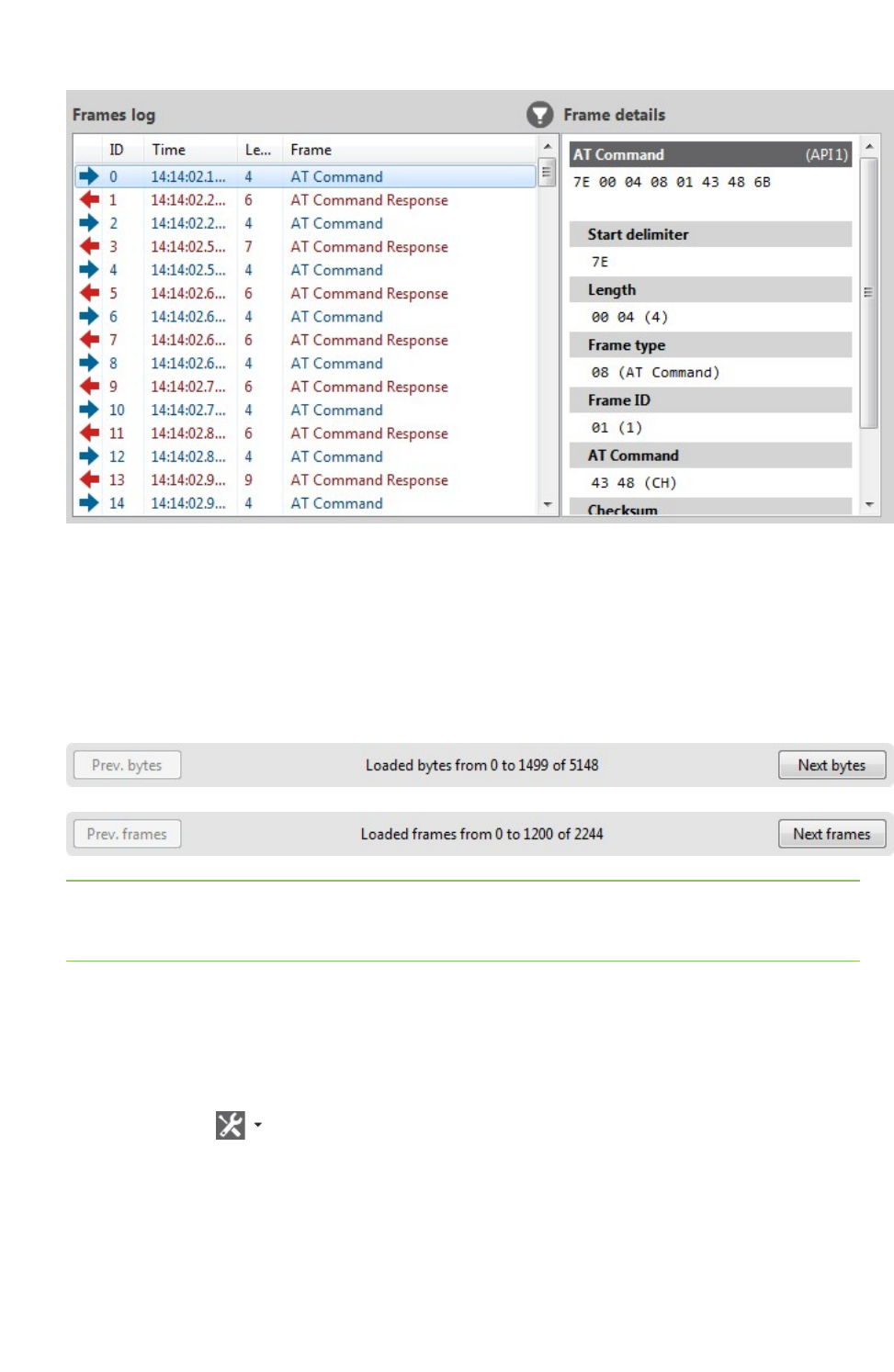Click the frames log scrollbar thumb

[x=547, y=172]
